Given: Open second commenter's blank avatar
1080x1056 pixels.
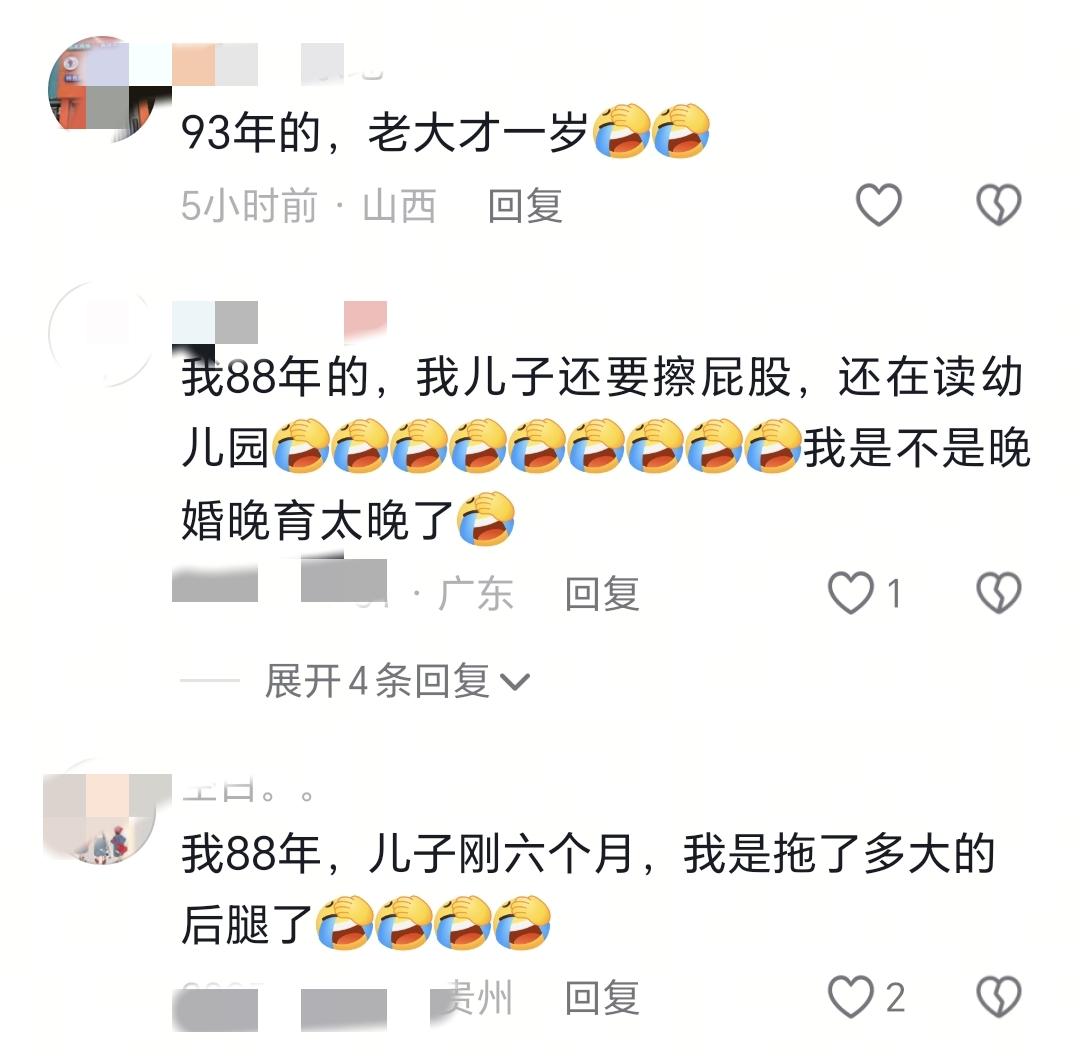Looking at the screenshot, I should pyautogui.click(x=102, y=333).
